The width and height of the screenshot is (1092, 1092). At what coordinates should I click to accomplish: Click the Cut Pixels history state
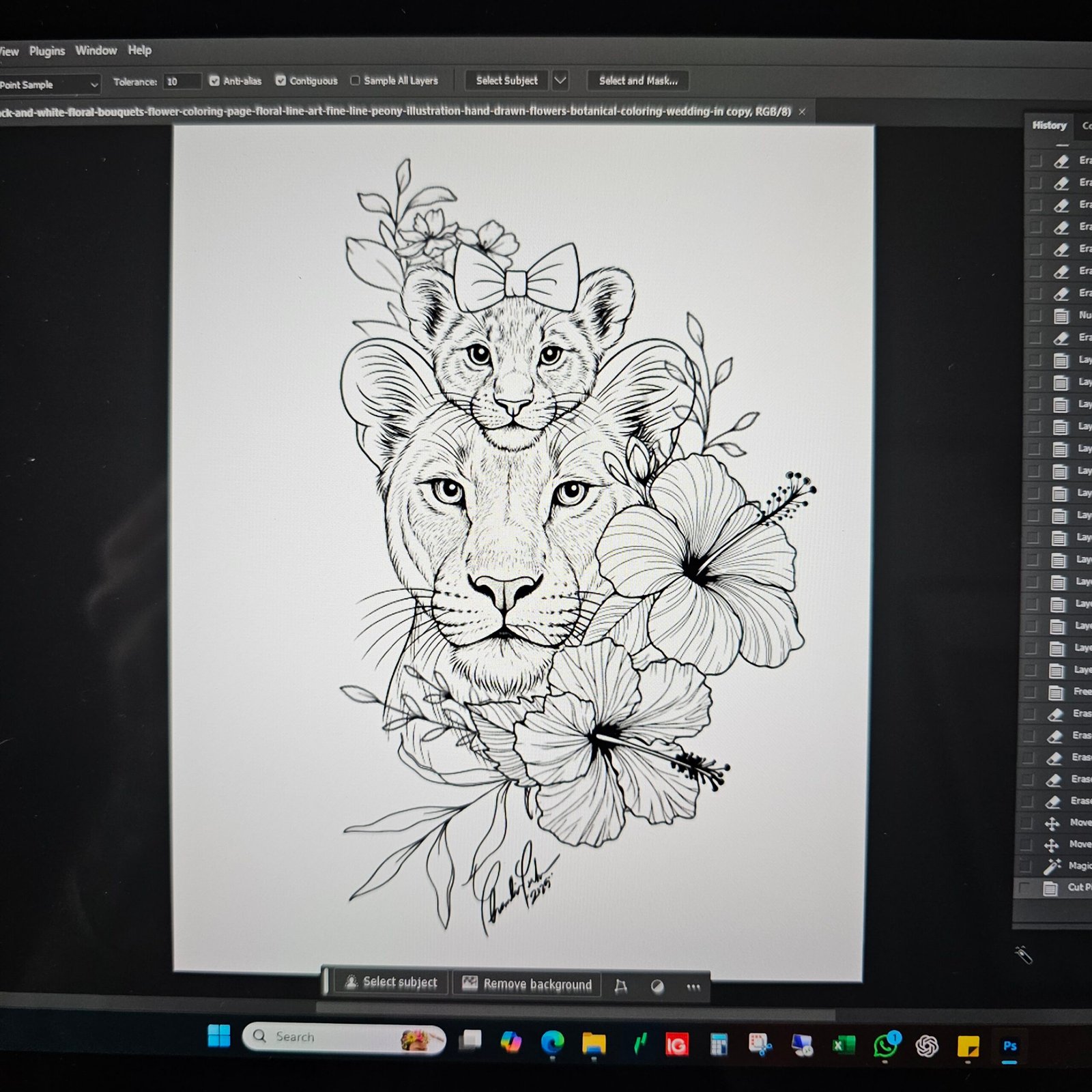[x=1077, y=887]
